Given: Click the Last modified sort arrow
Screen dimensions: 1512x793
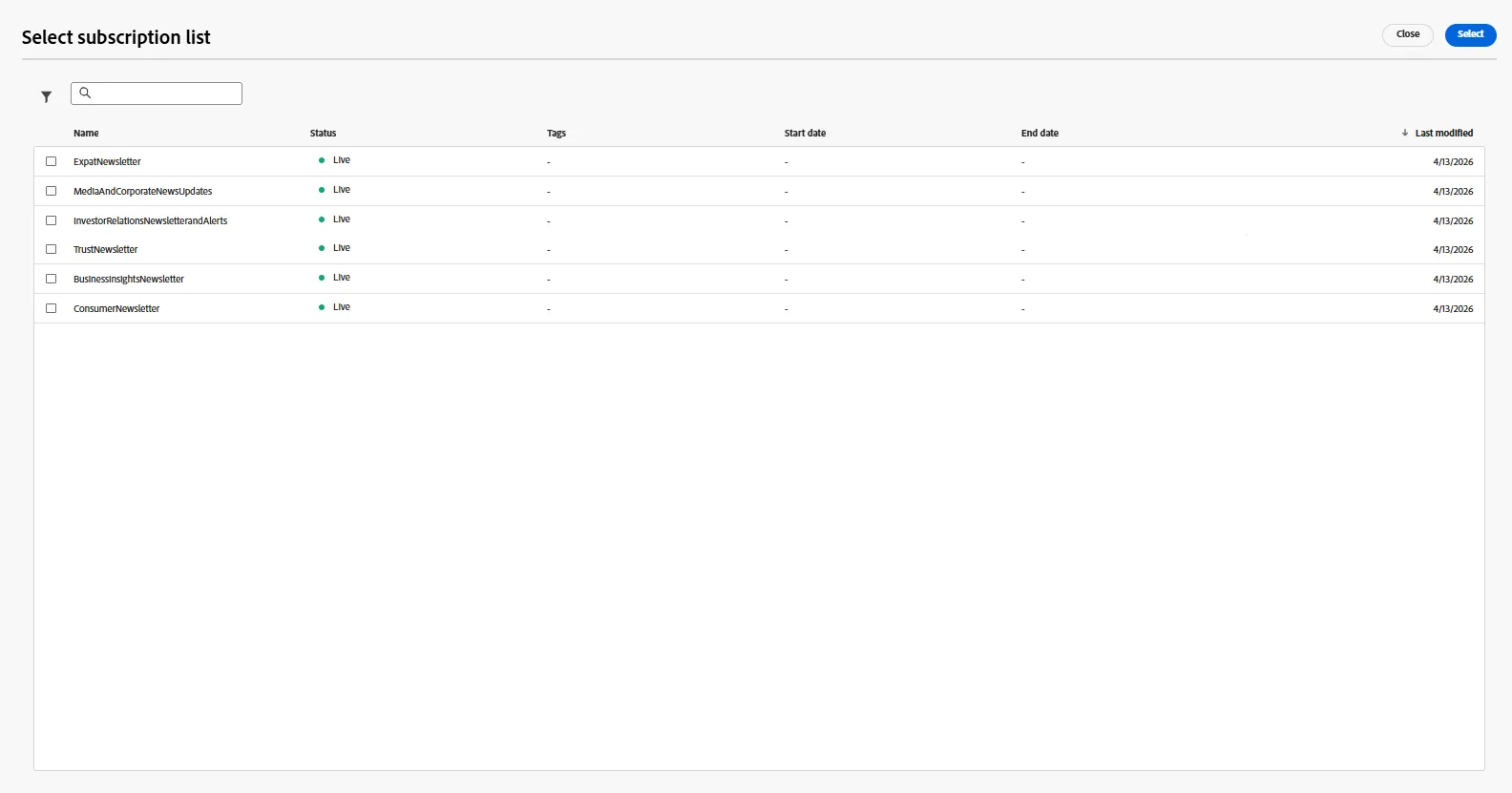Looking at the screenshot, I should click(1405, 133).
